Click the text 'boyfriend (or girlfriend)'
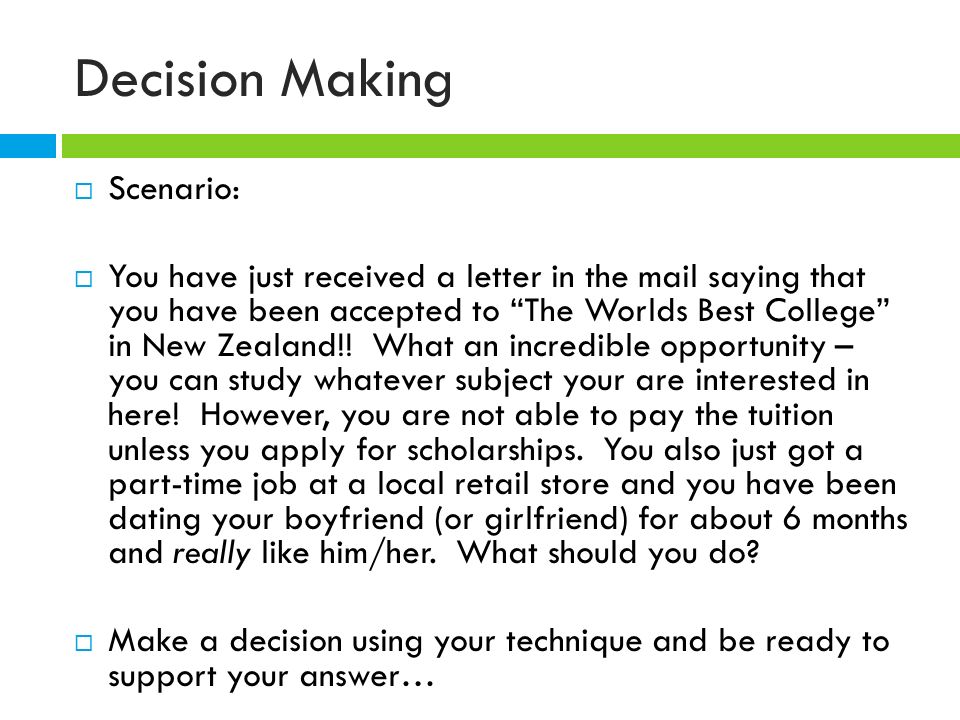This screenshot has height=720, width=960. click(456, 519)
